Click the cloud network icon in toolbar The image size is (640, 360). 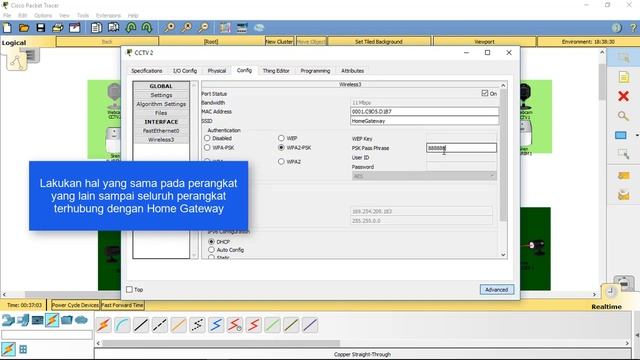click(259, 28)
